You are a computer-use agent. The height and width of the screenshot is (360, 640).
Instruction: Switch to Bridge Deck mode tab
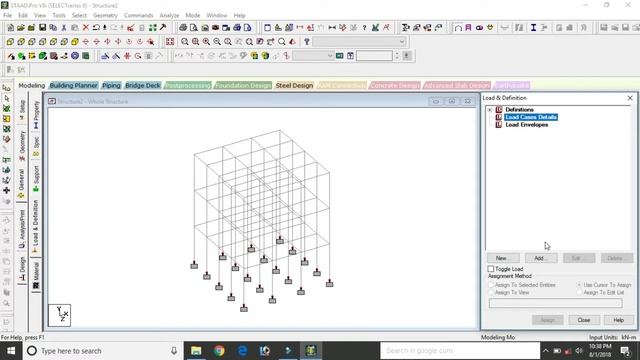tap(142, 85)
